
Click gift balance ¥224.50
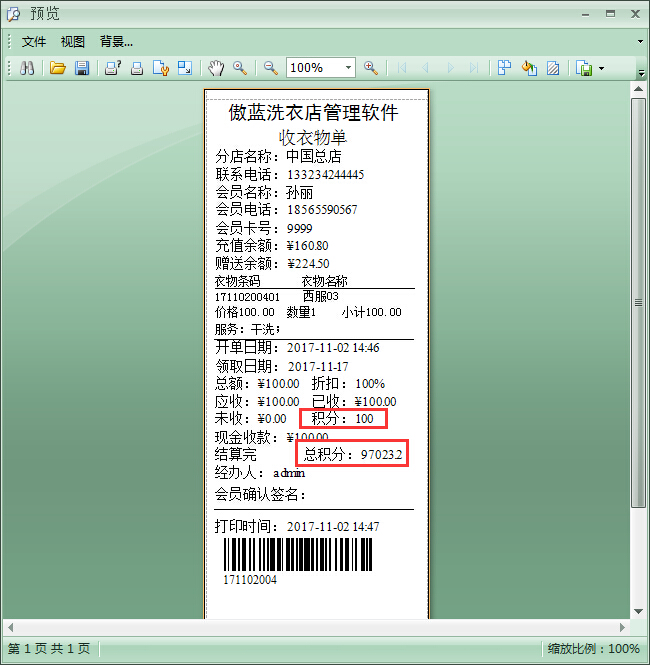[308, 263]
